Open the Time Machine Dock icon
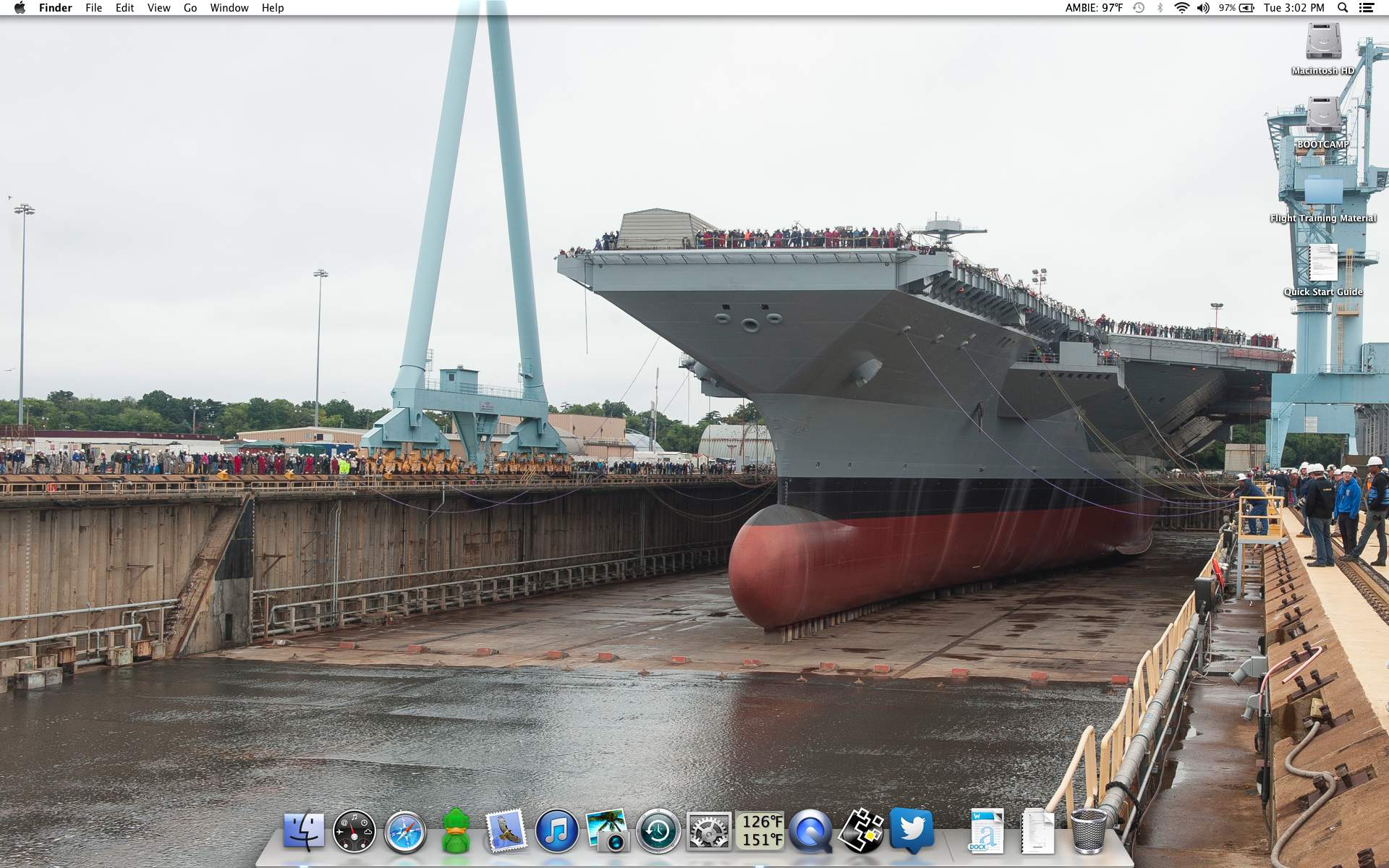1389x868 pixels. click(658, 831)
